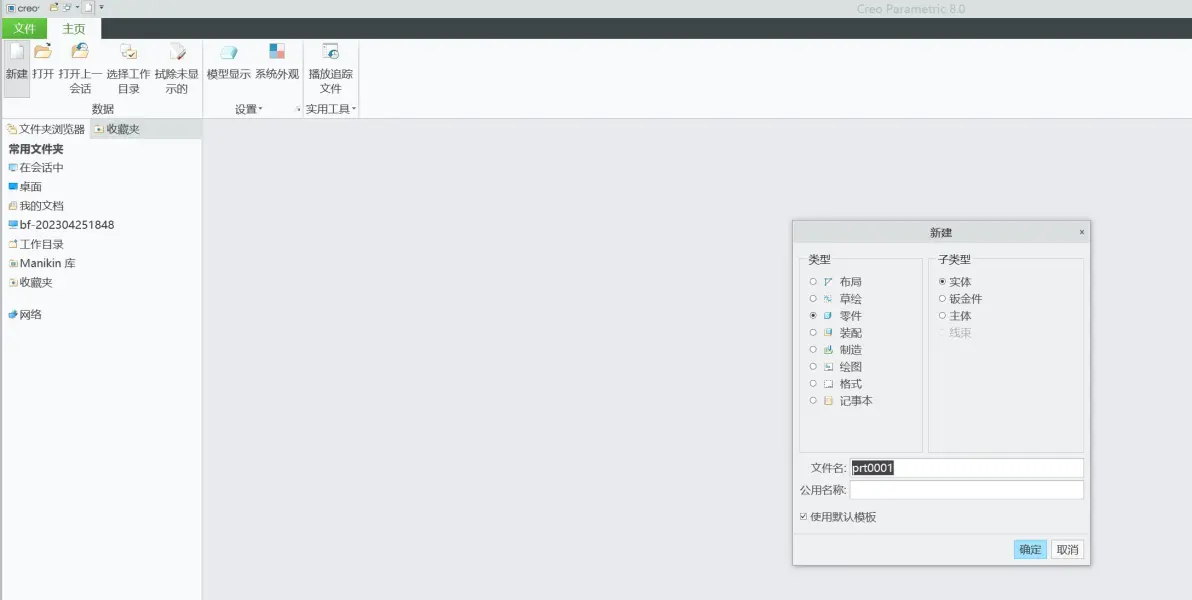The image size is (1192, 600).
Task: Open the 文件 menu tab
Action: [x=24, y=29]
